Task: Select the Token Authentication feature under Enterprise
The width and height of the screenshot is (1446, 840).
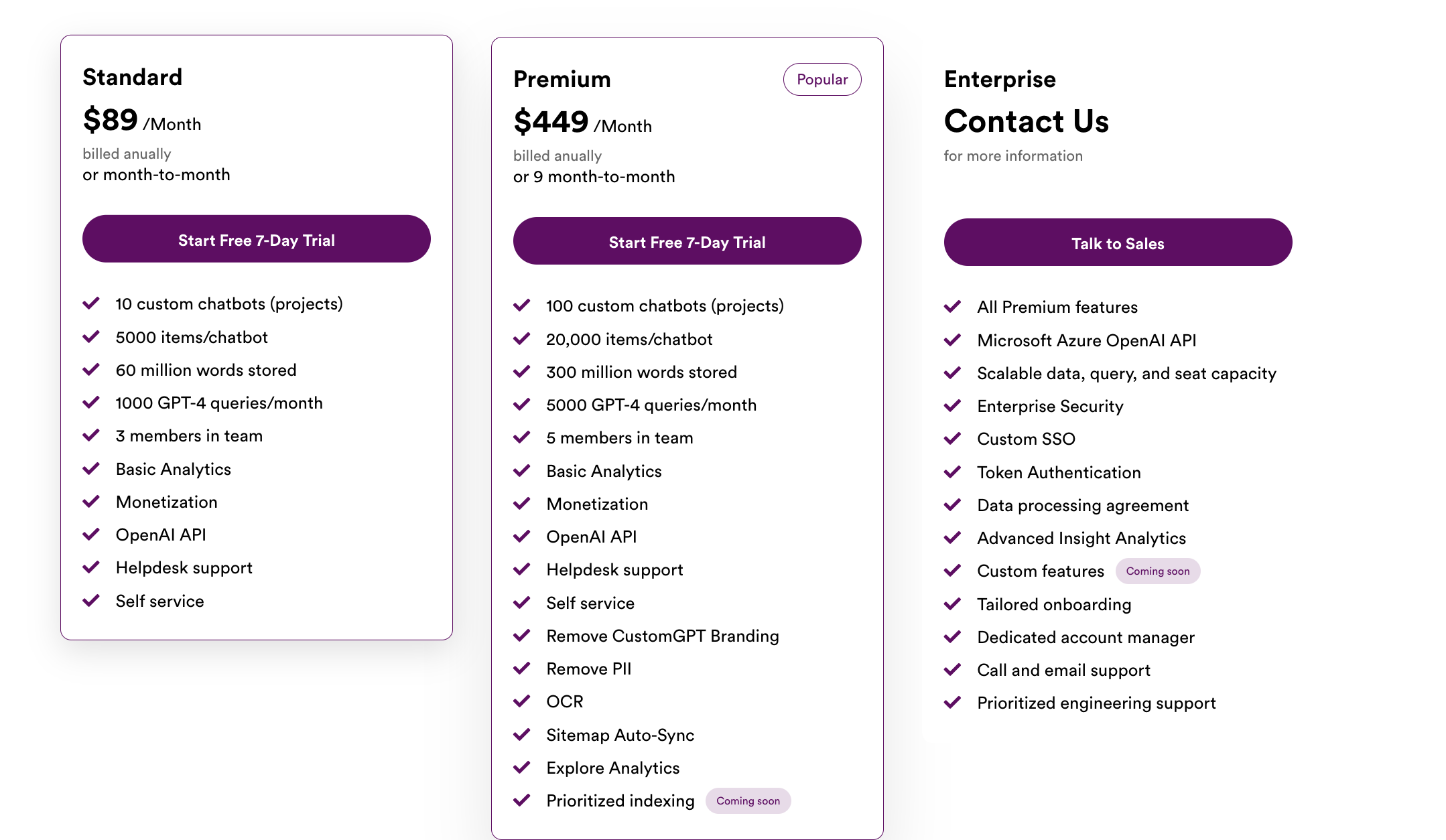Action: tap(1059, 472)
